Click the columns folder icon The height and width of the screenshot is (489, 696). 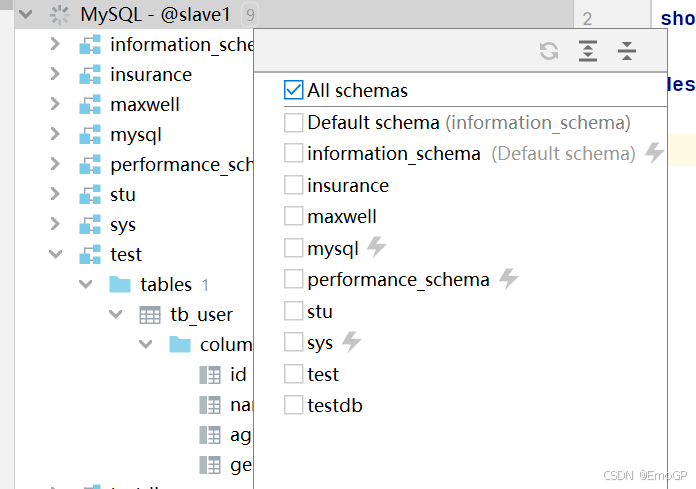pyautogui.click(x=180, y=344)
